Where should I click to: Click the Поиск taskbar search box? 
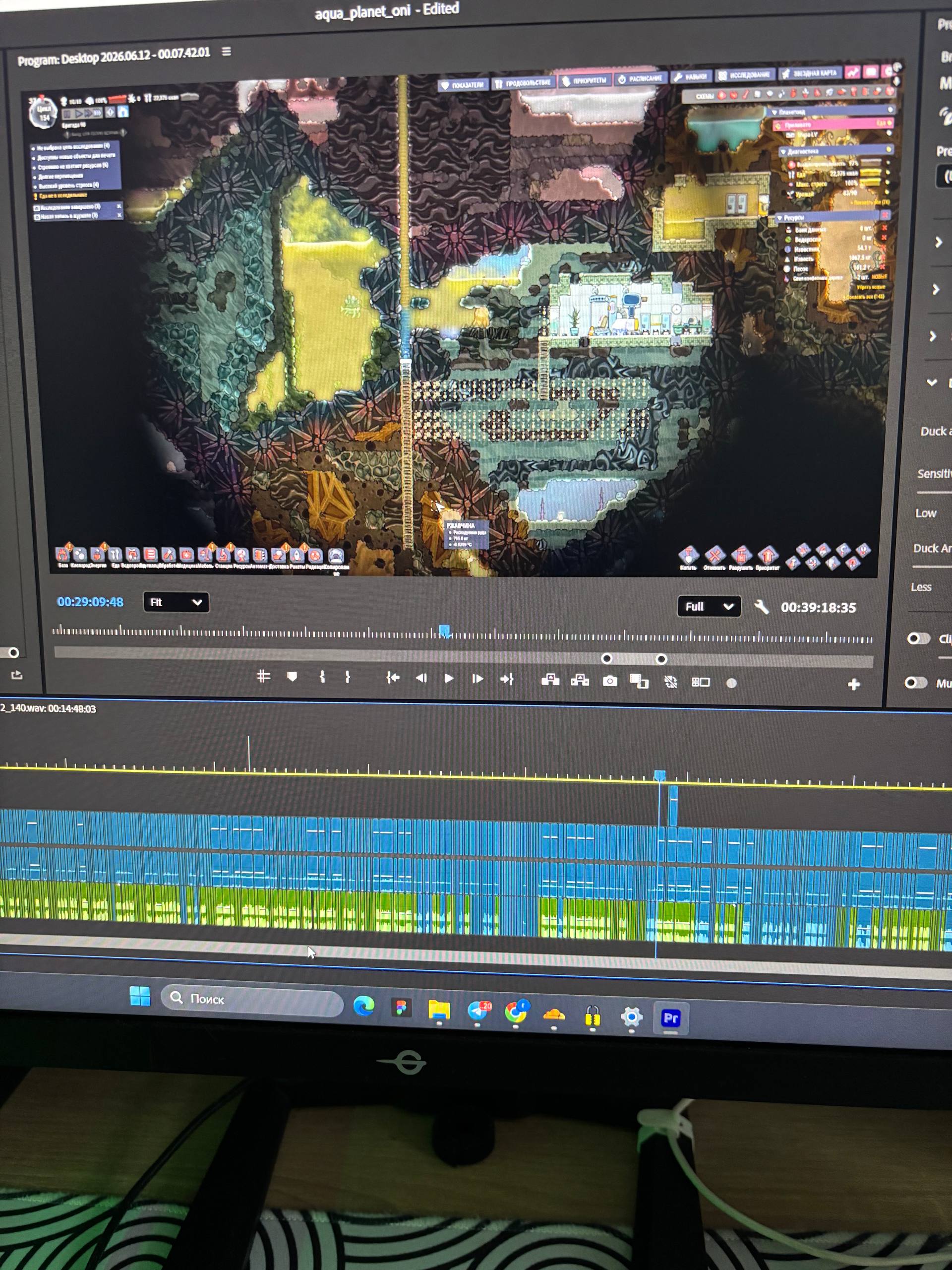tap(252, 1000)
